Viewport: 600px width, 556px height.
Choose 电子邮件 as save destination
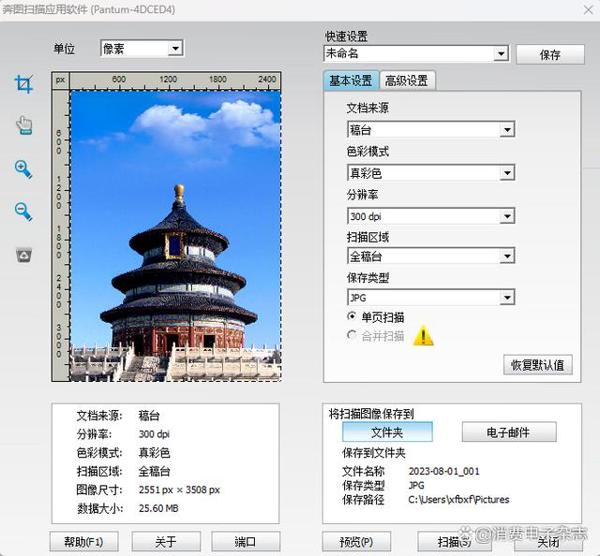click(509, 432)
